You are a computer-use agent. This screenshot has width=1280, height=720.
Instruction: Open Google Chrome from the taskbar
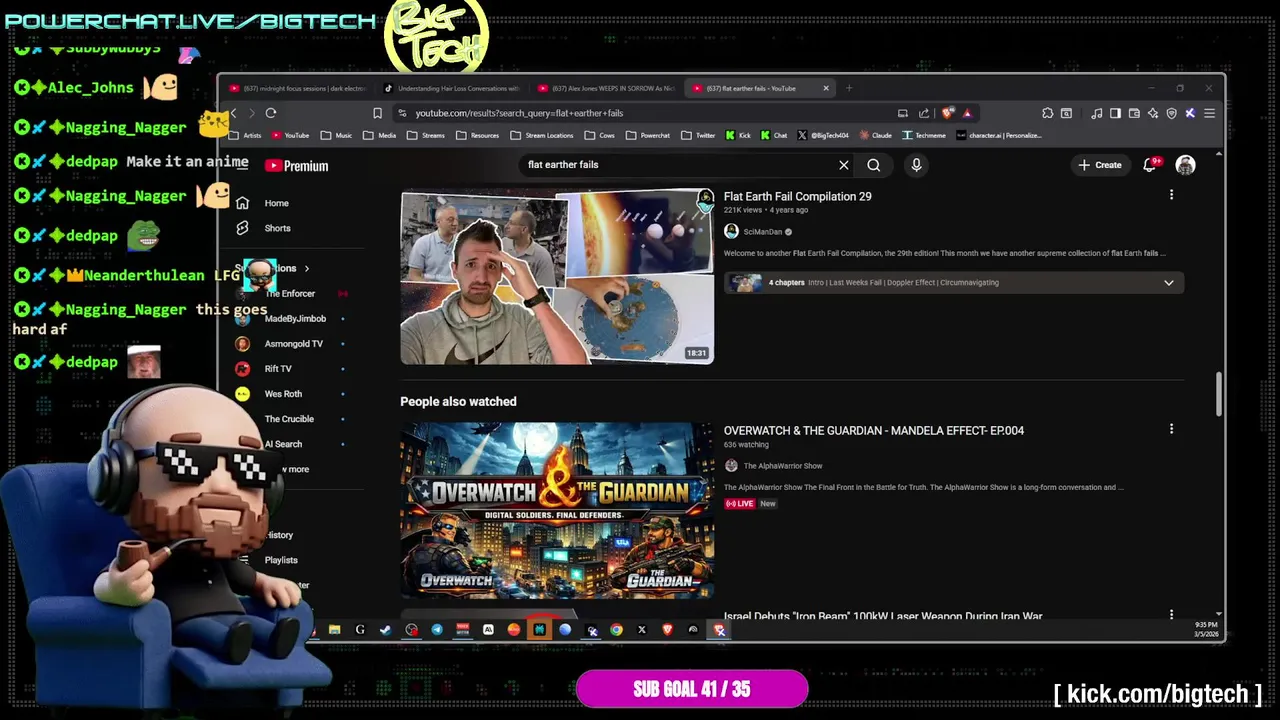tap(616, 630)
